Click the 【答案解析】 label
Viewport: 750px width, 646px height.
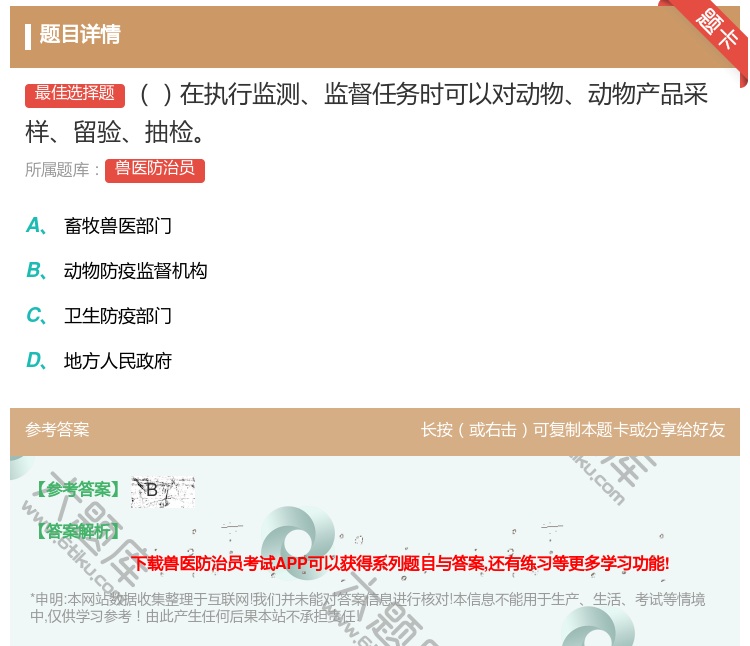coord(79,531)
